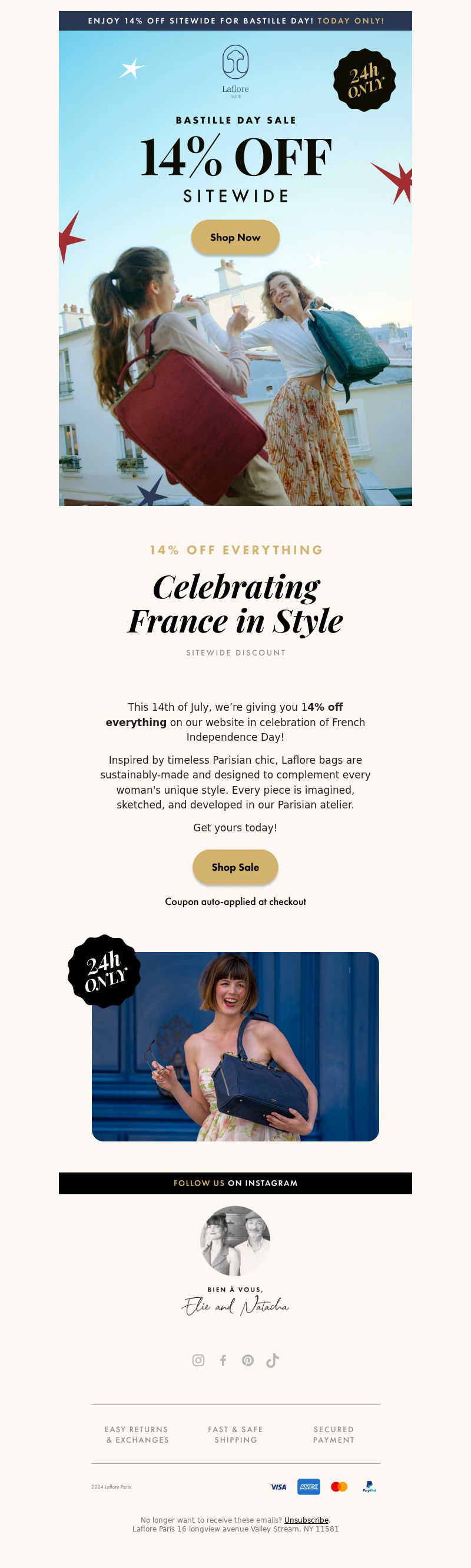
Task: Click the American Express payment icon
Action: pyautogui.click(x=309, y=1487)
